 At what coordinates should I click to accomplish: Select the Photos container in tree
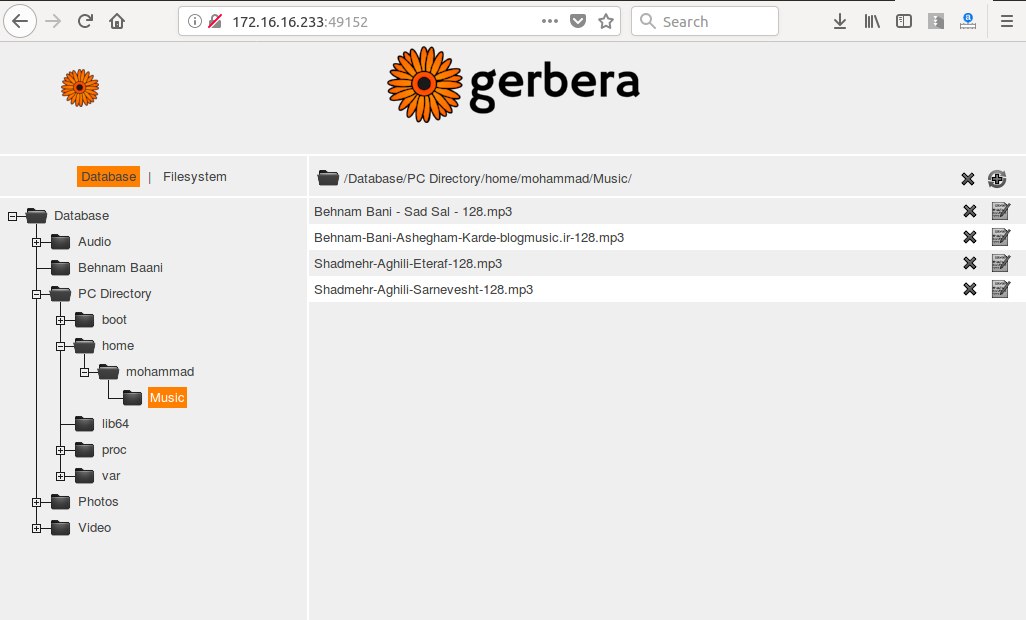tap(98, 502)
